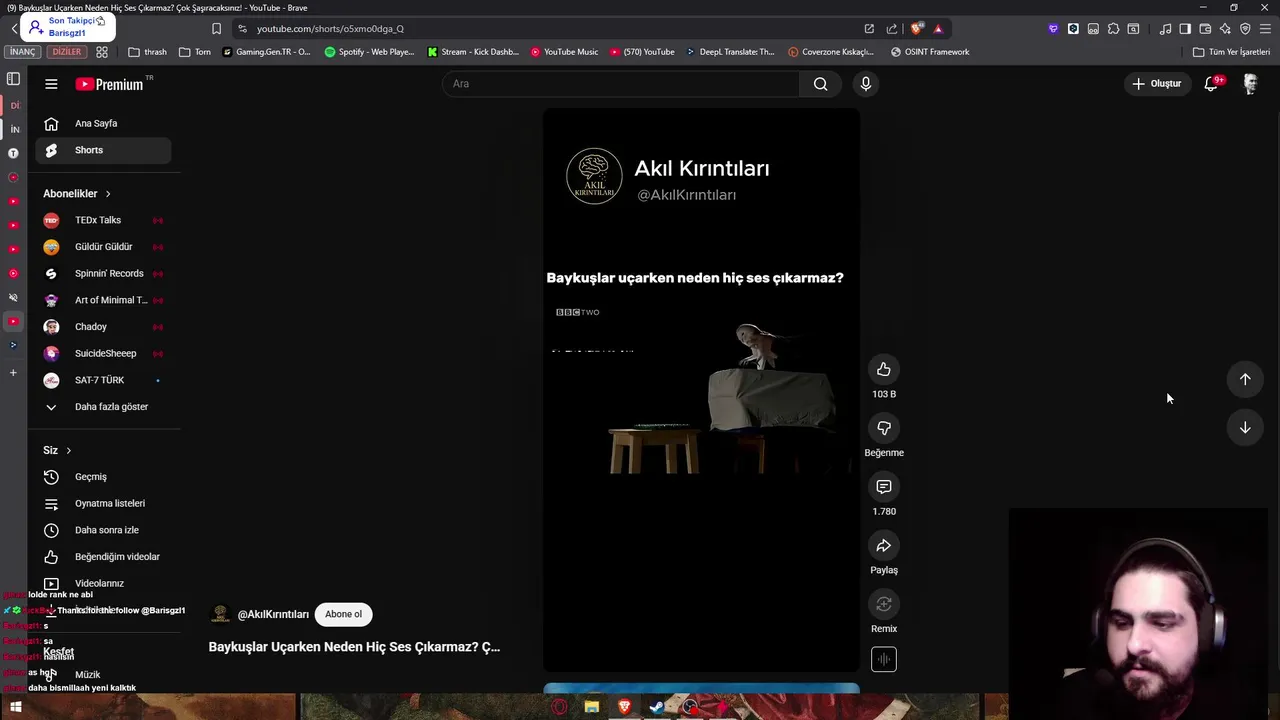Open OSINT Framework bookmark

tap(930, 52)
